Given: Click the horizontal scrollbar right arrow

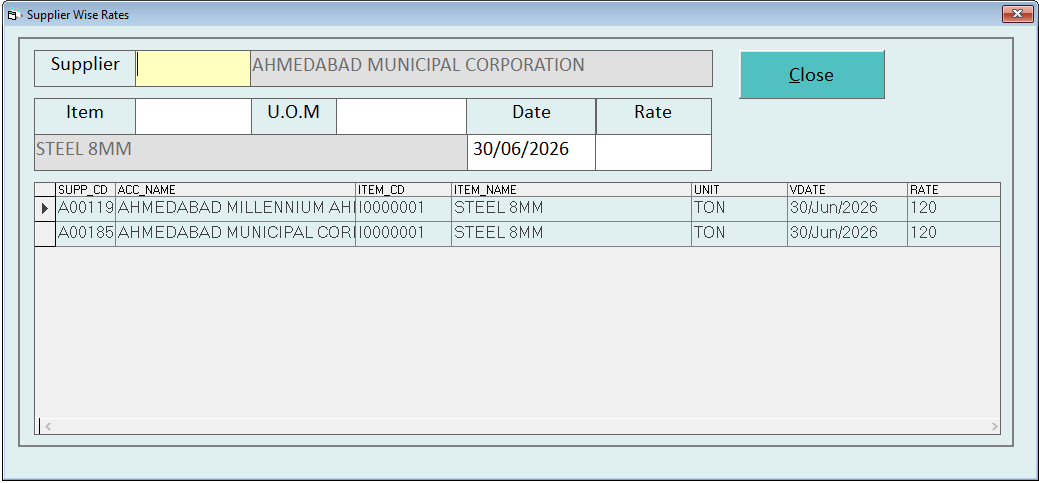Looking at the screenshot, I should [994, 426].
